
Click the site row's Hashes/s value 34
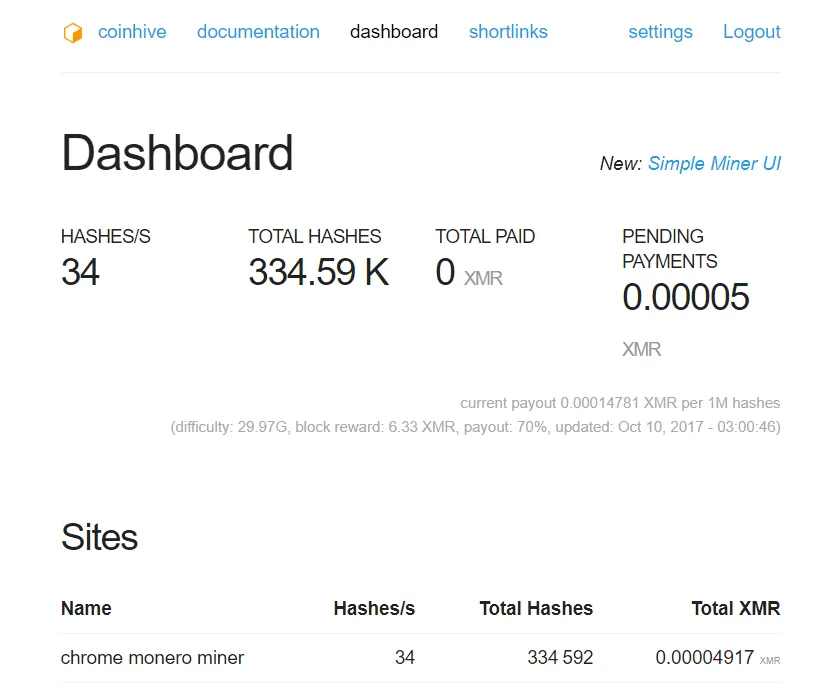(405, 657)
